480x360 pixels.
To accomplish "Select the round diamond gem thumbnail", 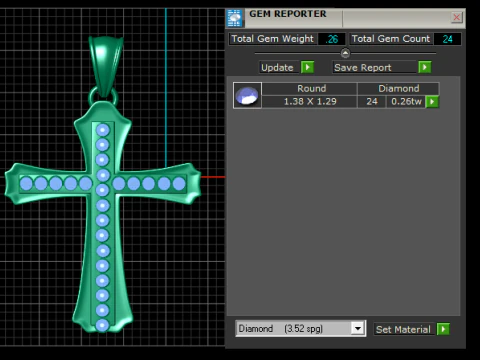I will click(x=247, y=95).
